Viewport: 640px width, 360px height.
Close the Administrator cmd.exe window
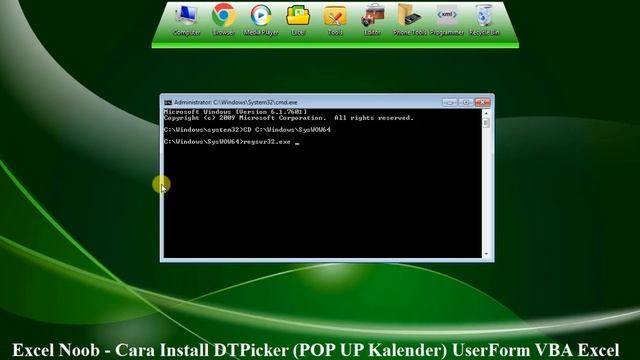point(482,102)
